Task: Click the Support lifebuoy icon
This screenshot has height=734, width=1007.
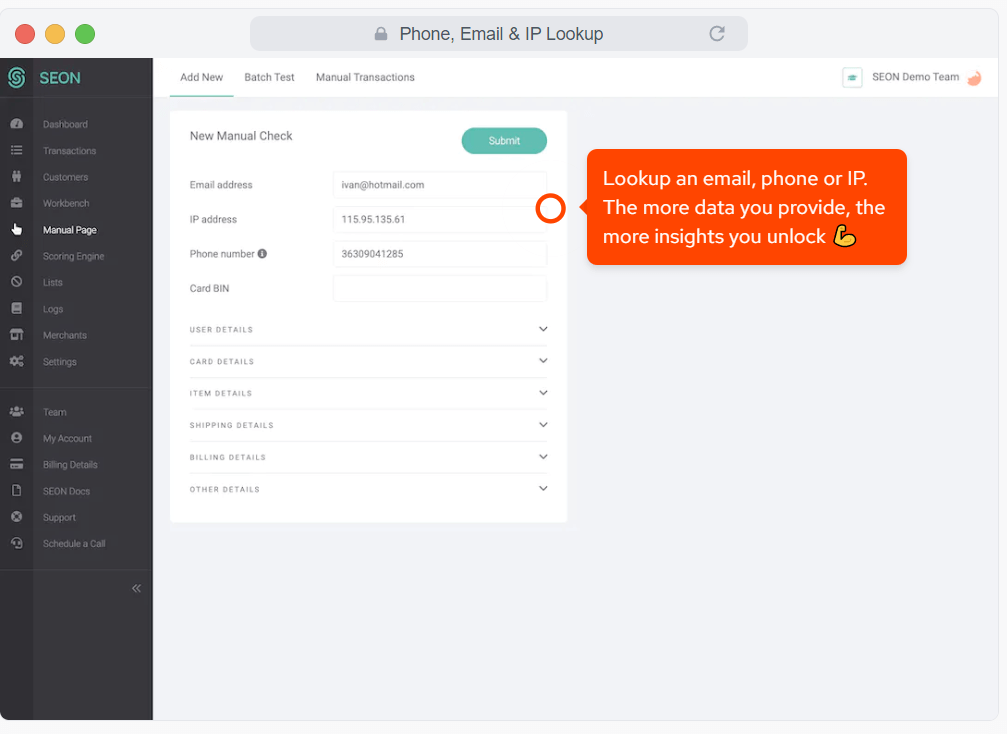Action: [x=17, y=517]
